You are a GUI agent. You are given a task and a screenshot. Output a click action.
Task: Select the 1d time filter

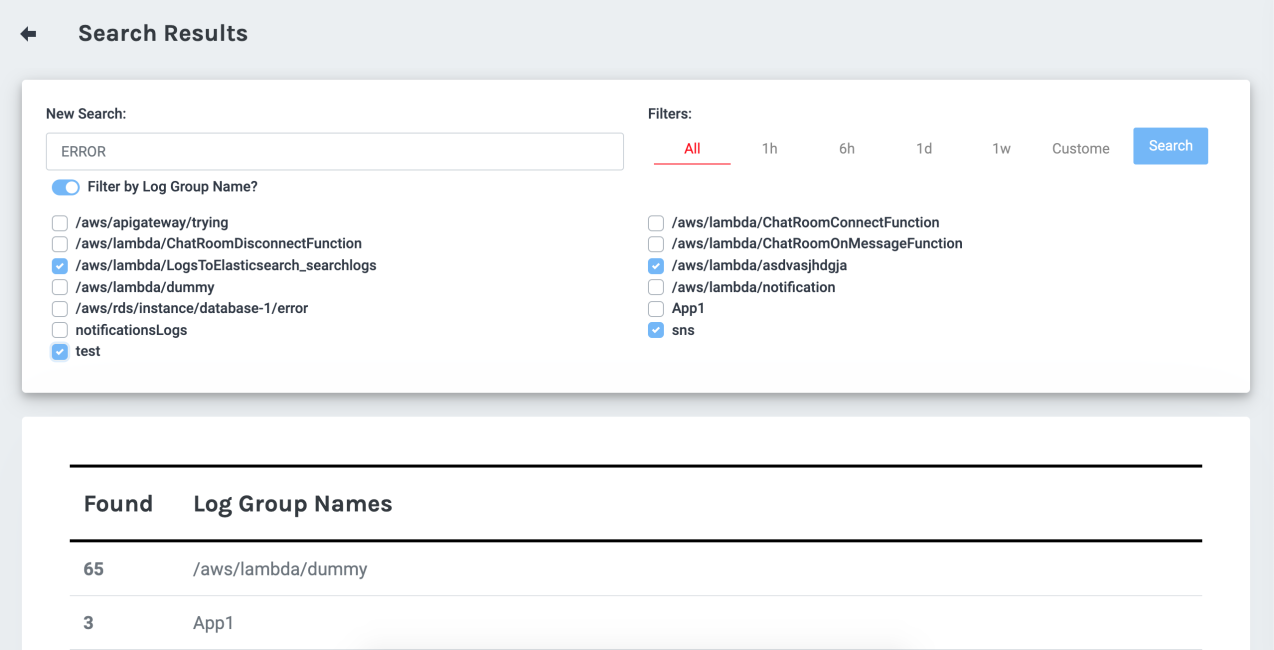(x=923, y=149)
